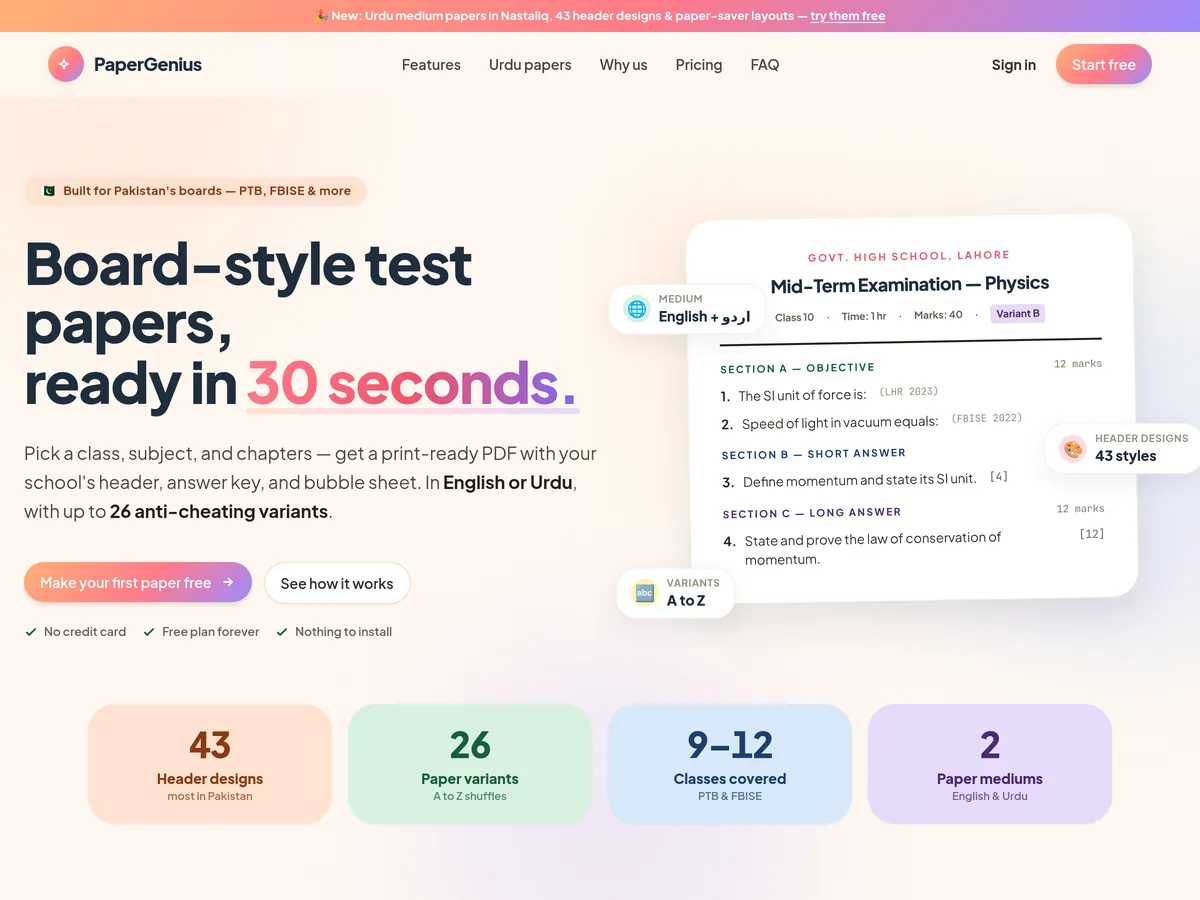1200x900 pixels.
Task: Click the Sign in link
Action: click(1014, 65)
